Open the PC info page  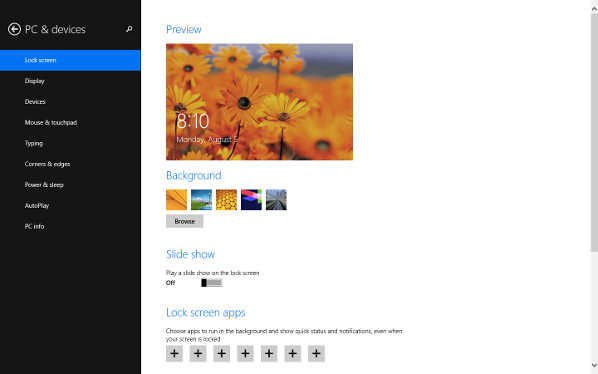(70, 226)
